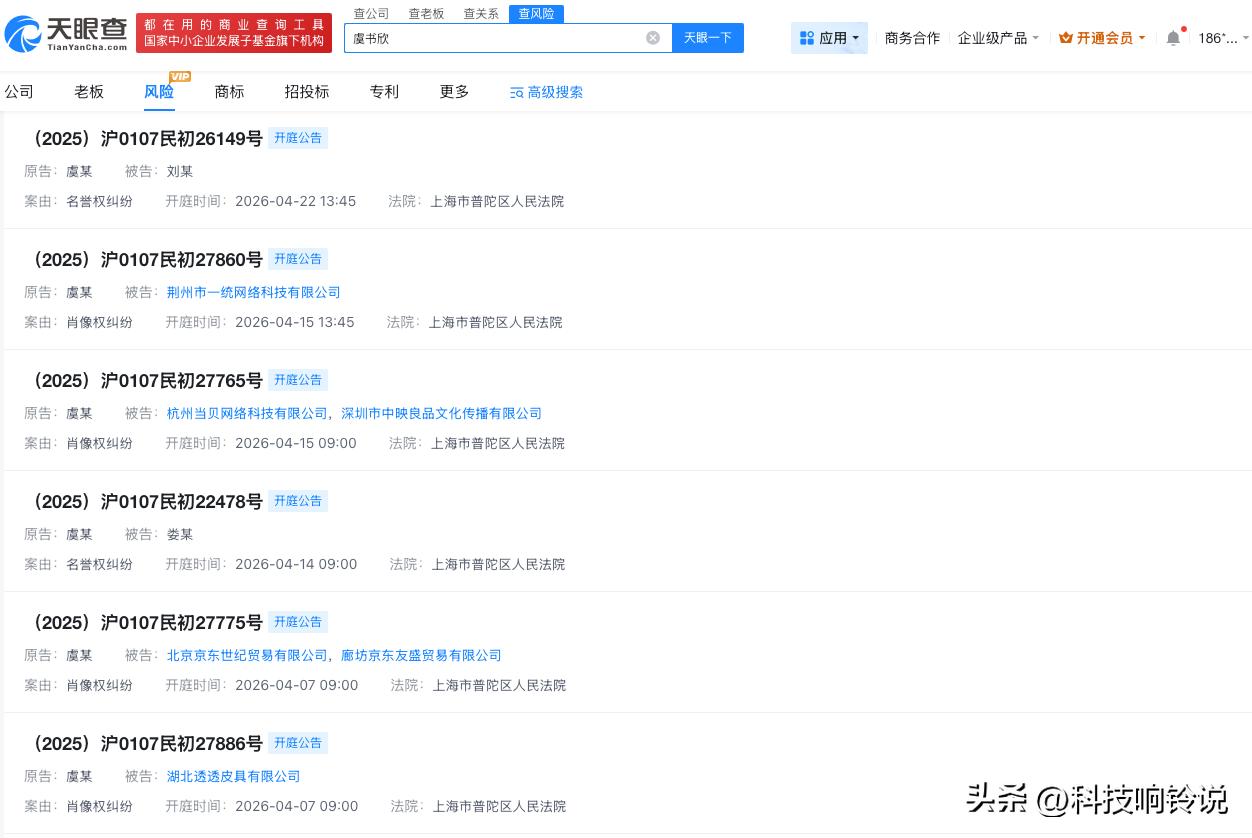Click the 高级搜索 advanced search icon

pos(516,92)
